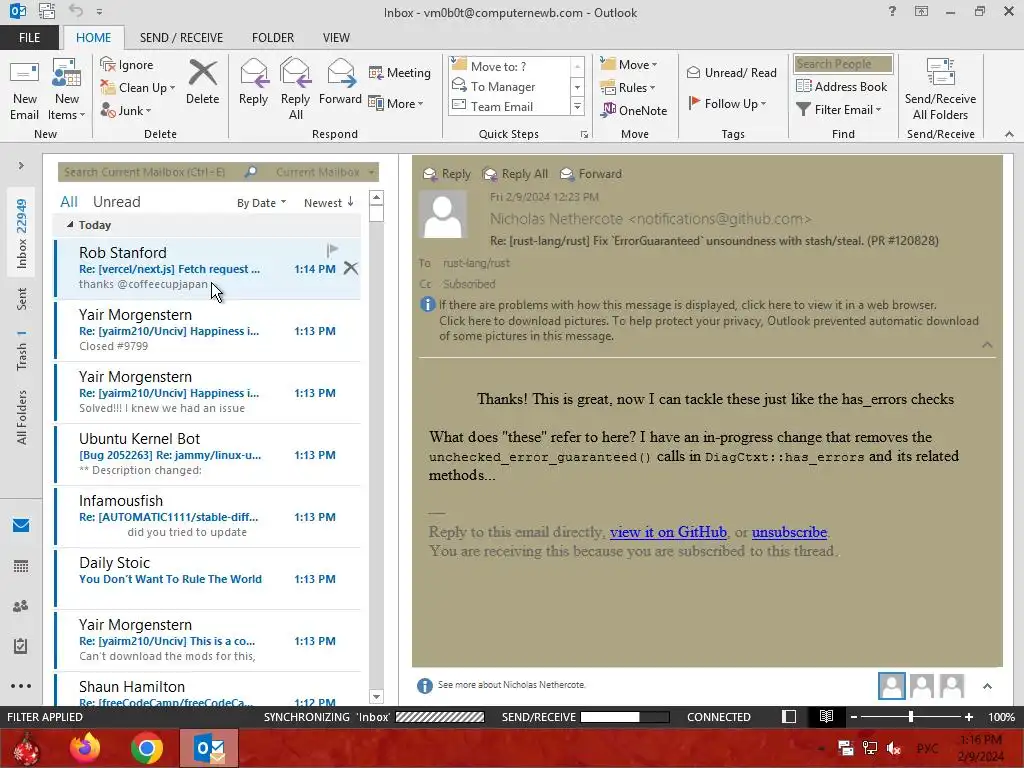Click the ribbon Forward button
This screenshot has width=1024, height=768.
pyautogui.click(x=340, y=82)
